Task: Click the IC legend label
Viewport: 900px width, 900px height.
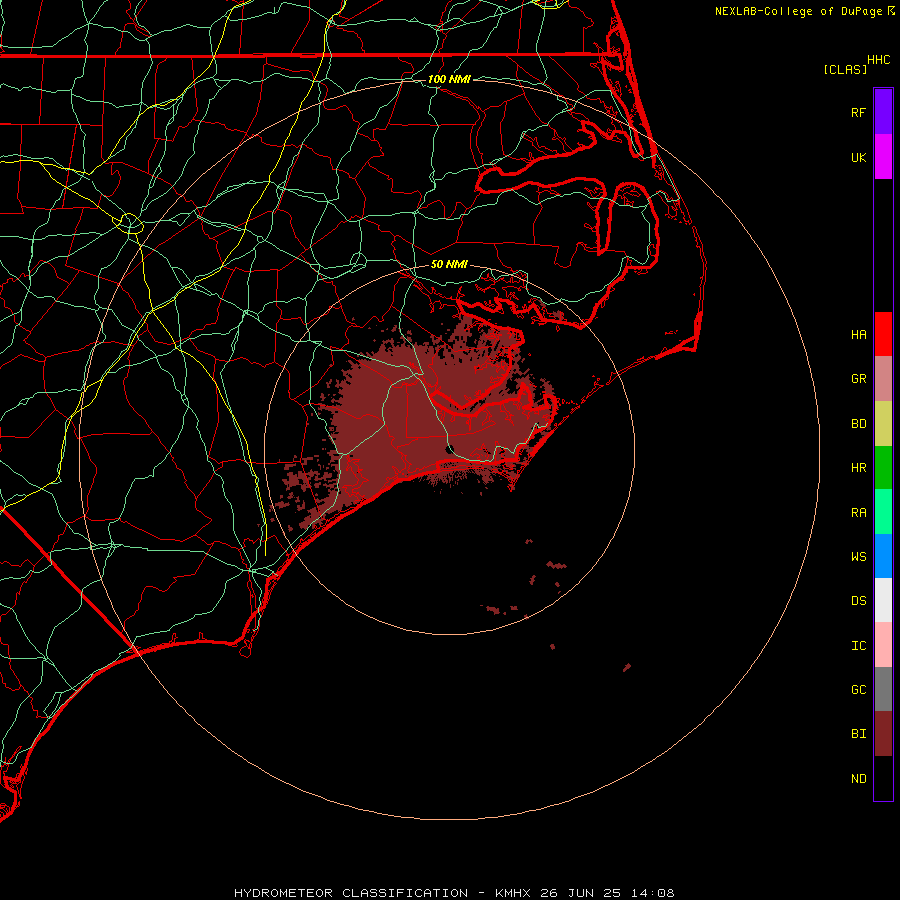Action: point(858,646)
